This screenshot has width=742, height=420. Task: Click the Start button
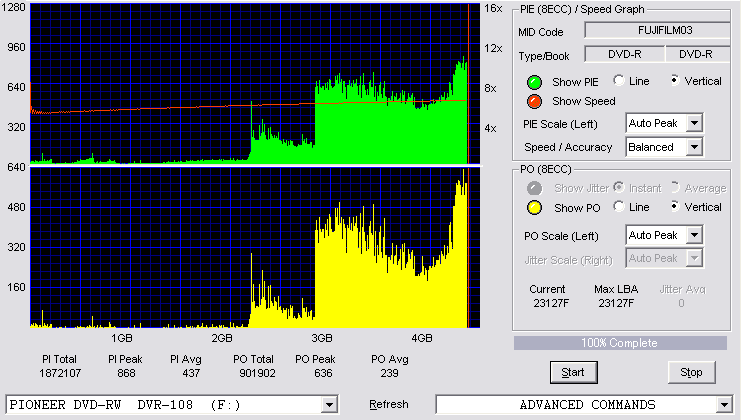click(x=574, y=372)
